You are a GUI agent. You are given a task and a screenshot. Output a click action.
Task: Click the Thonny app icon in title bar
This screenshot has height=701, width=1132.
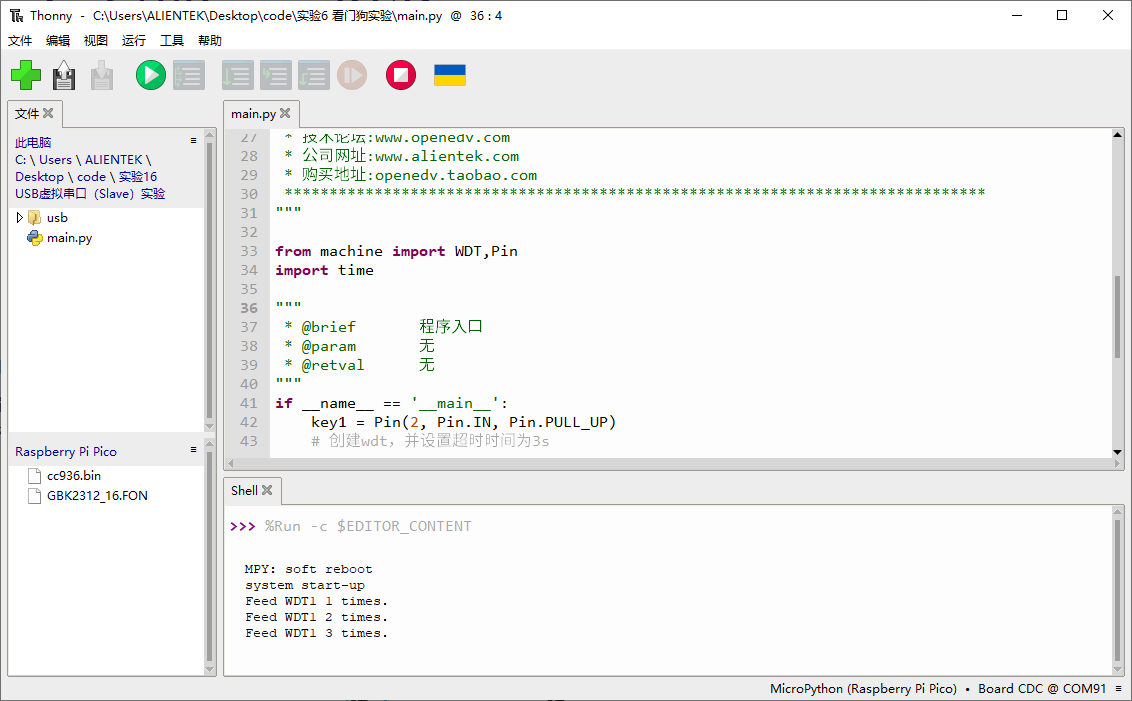click(16, 15)
